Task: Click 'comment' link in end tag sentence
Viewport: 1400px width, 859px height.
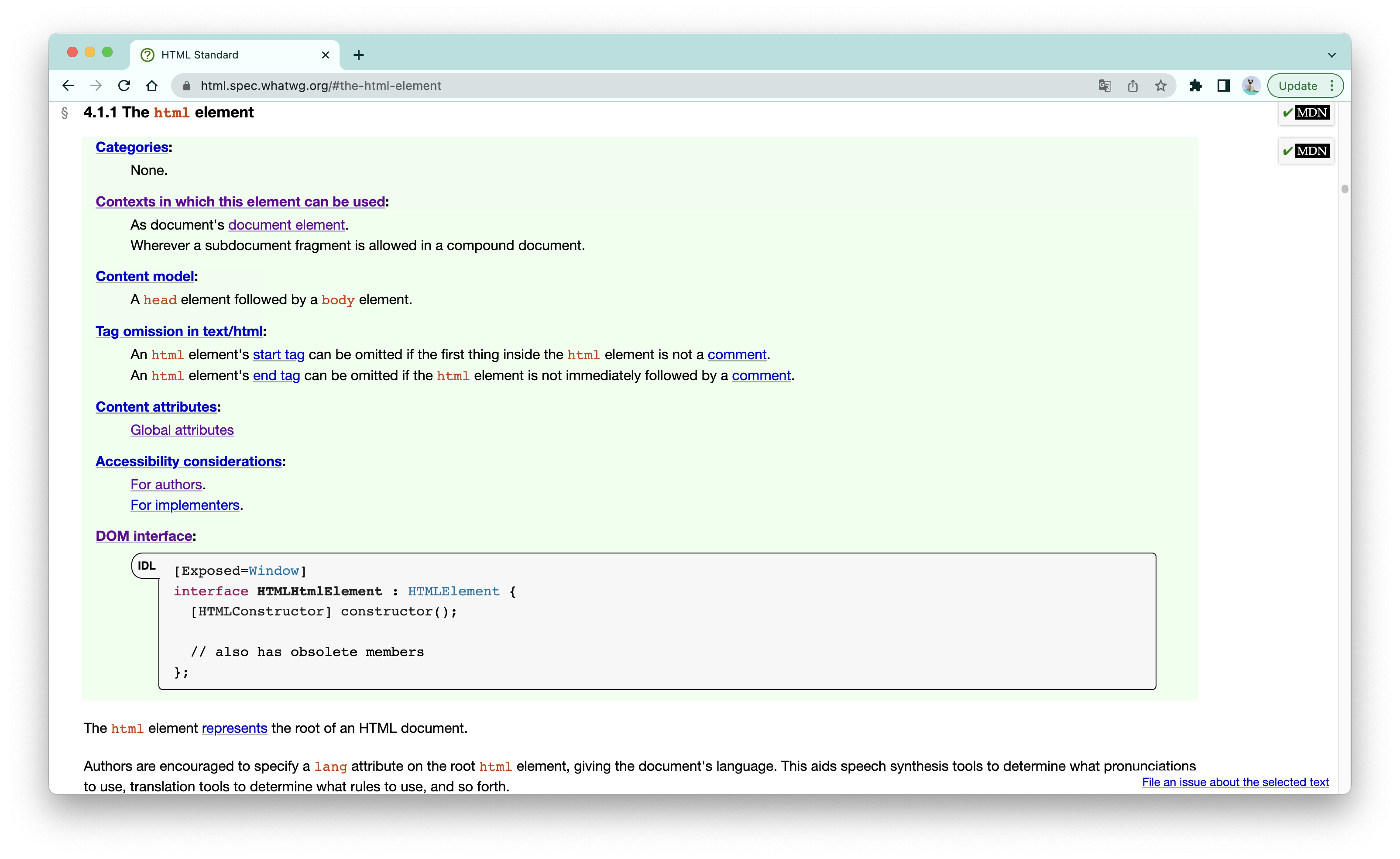Action: tap(762, 376)
